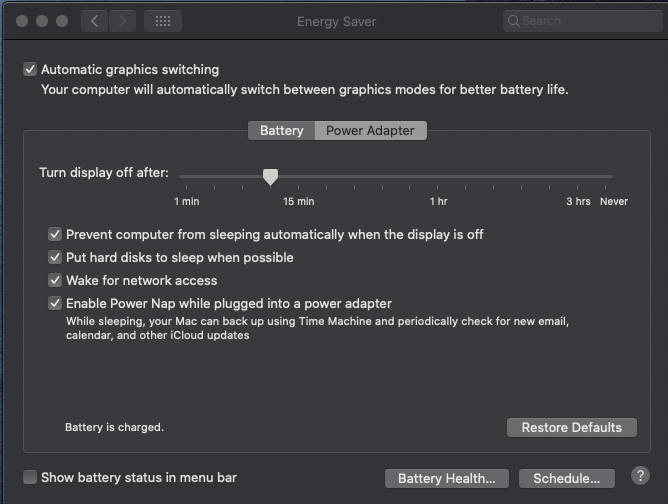This screenshot has height=504, width=668.
Task: Enable Show battery status in menu bar
Action: (30, 477)
